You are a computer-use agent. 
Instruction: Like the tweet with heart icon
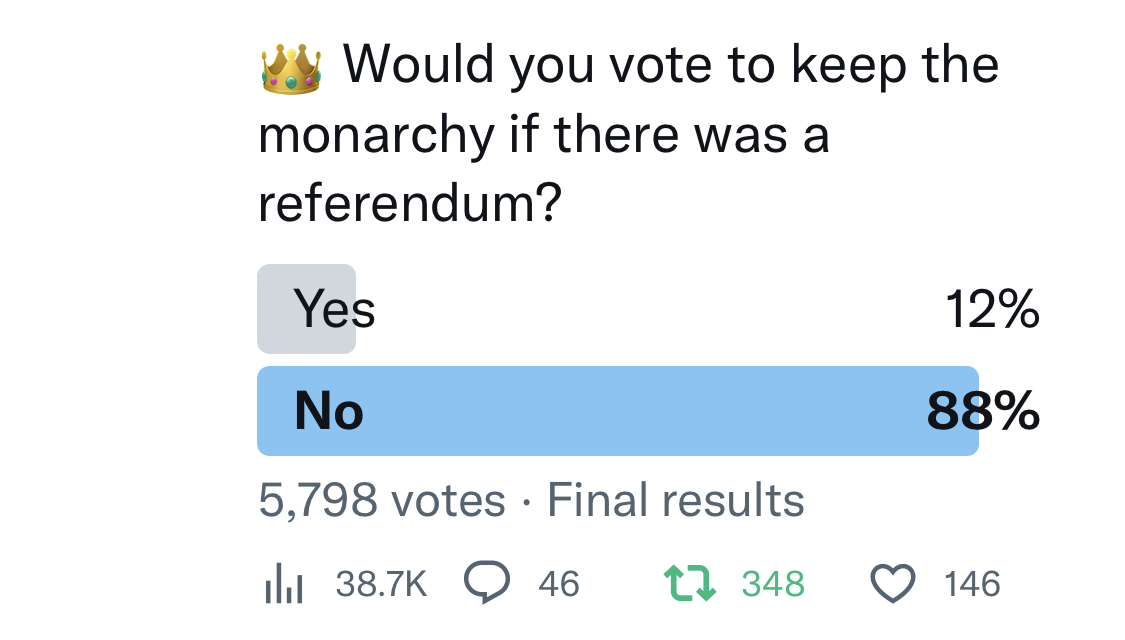[893, 583]
